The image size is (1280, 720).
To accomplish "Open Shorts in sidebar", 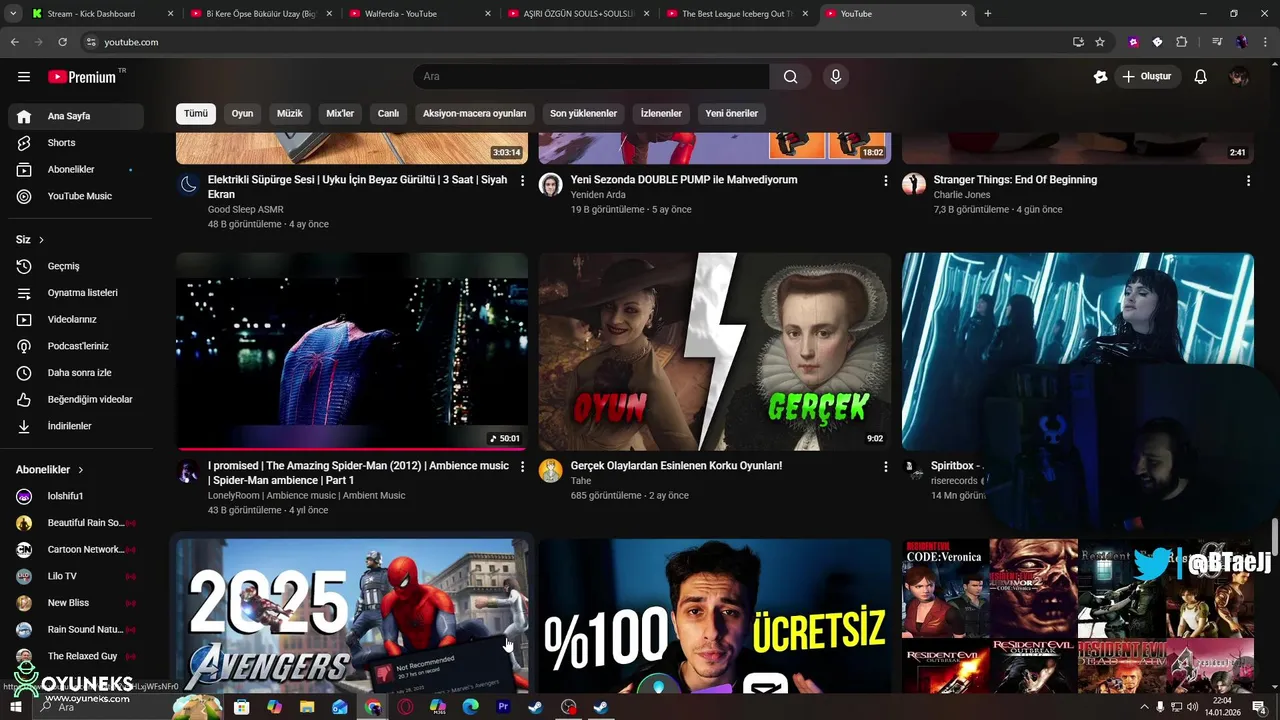I will tap(76, 143).
